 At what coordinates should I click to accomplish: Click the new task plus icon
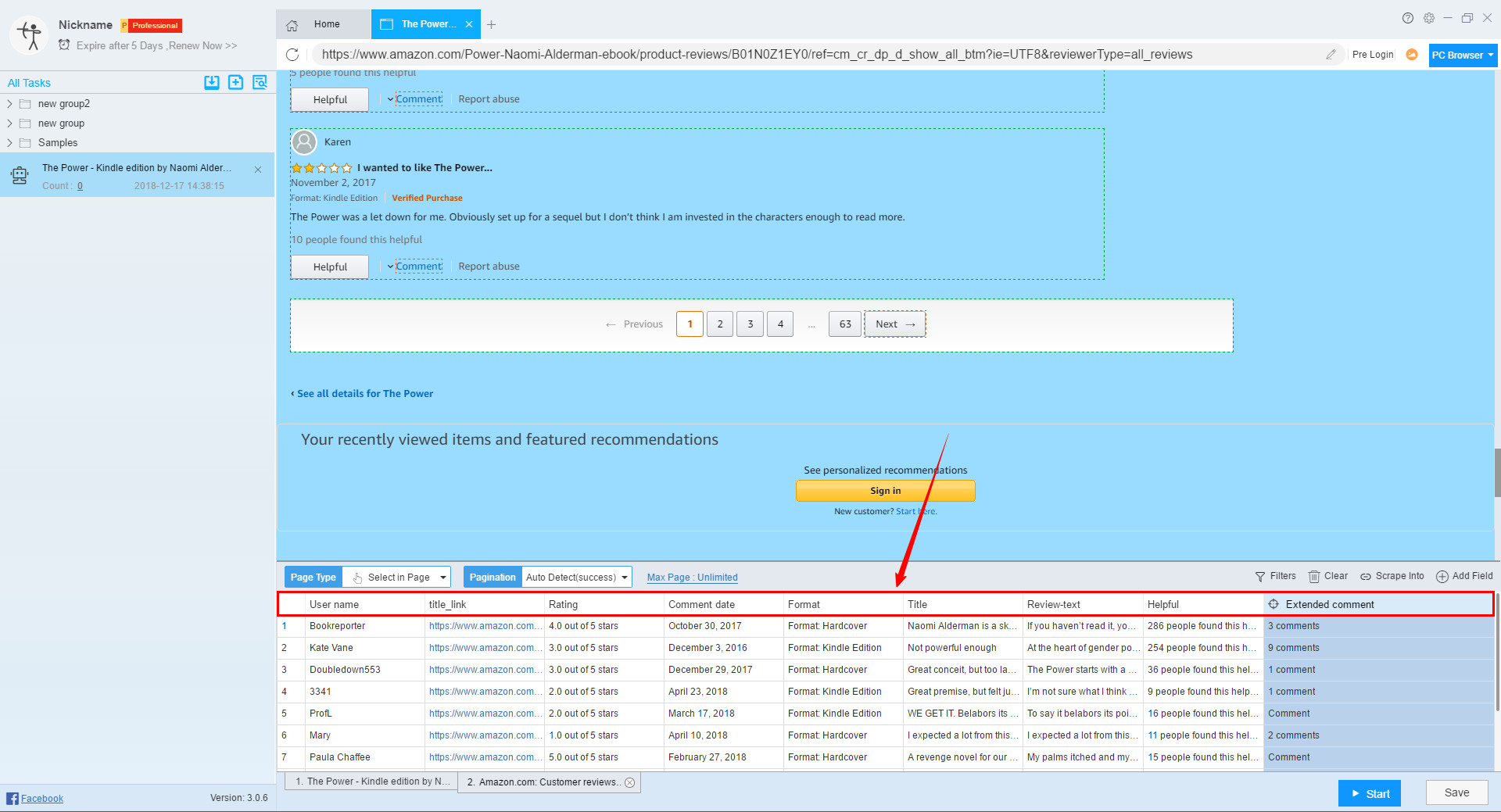(x=235, y=82)
